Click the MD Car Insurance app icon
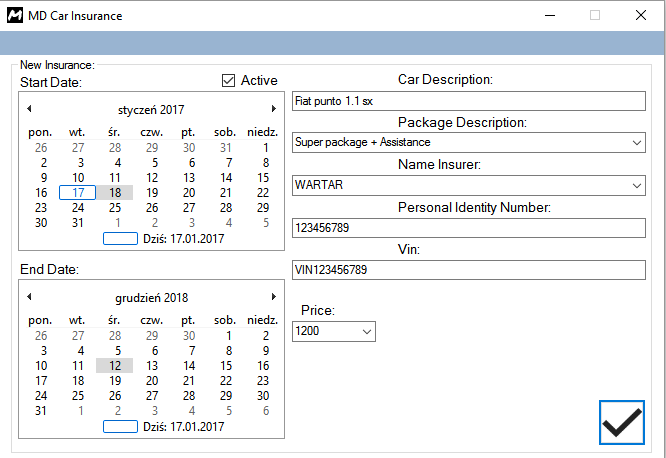Image resolution: width=666 pixels, height=458 pixels. tap(15, 16)
